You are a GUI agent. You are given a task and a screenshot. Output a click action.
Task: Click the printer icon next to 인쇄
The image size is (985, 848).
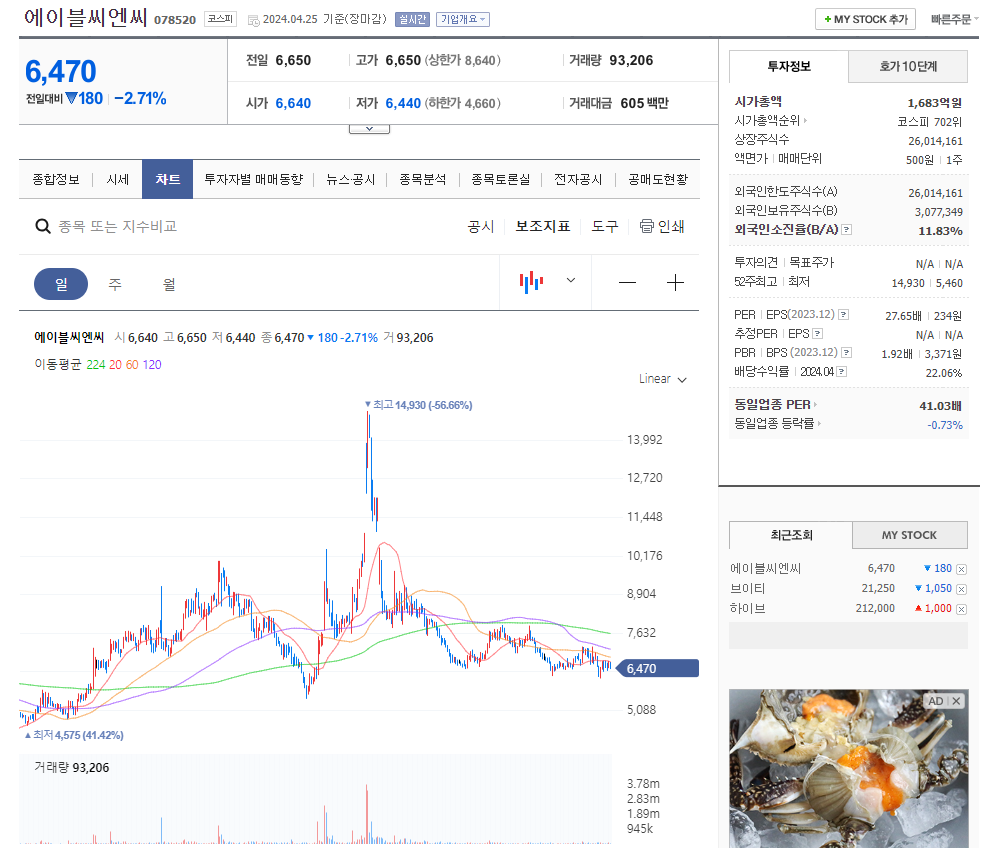click(x=646, y=226)
